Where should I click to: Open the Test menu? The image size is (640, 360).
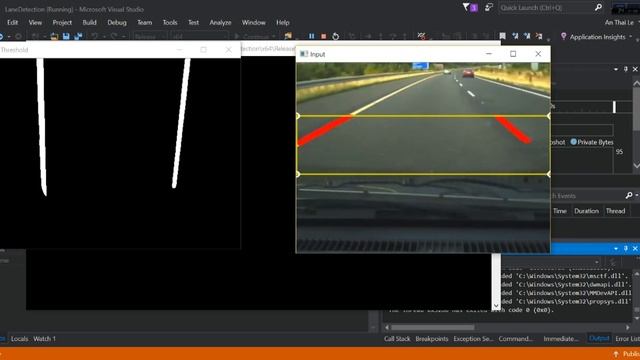(x=193, y=23)
